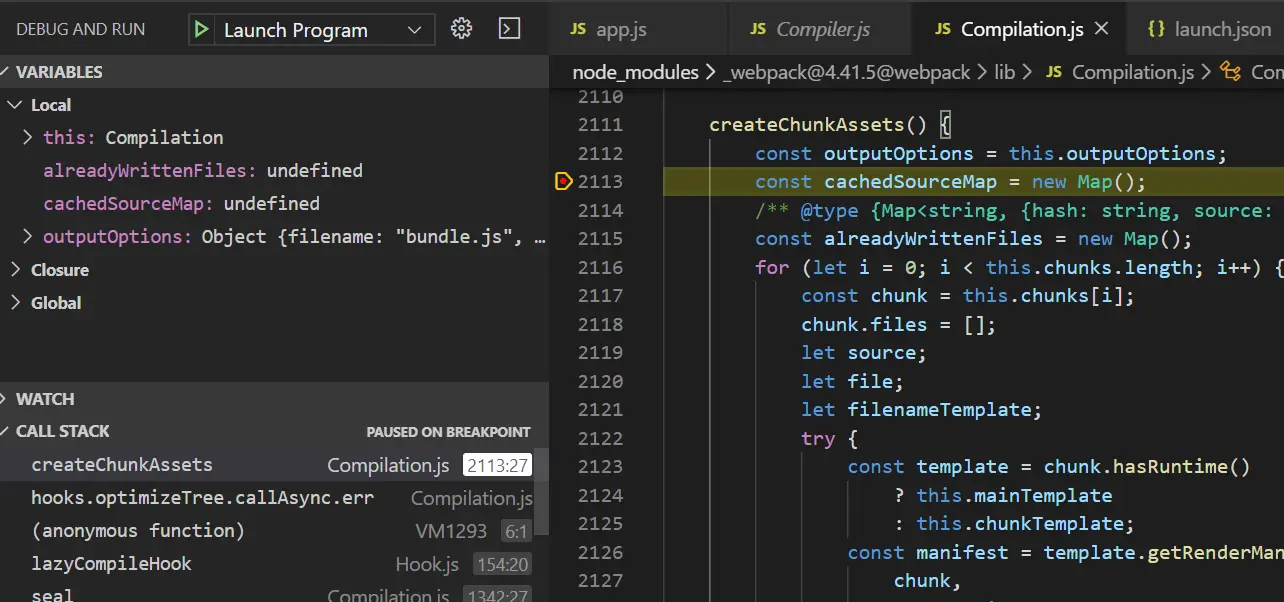Toggle the breakpoint on line 2113
Screen dimensions: 1284x602
563,182
